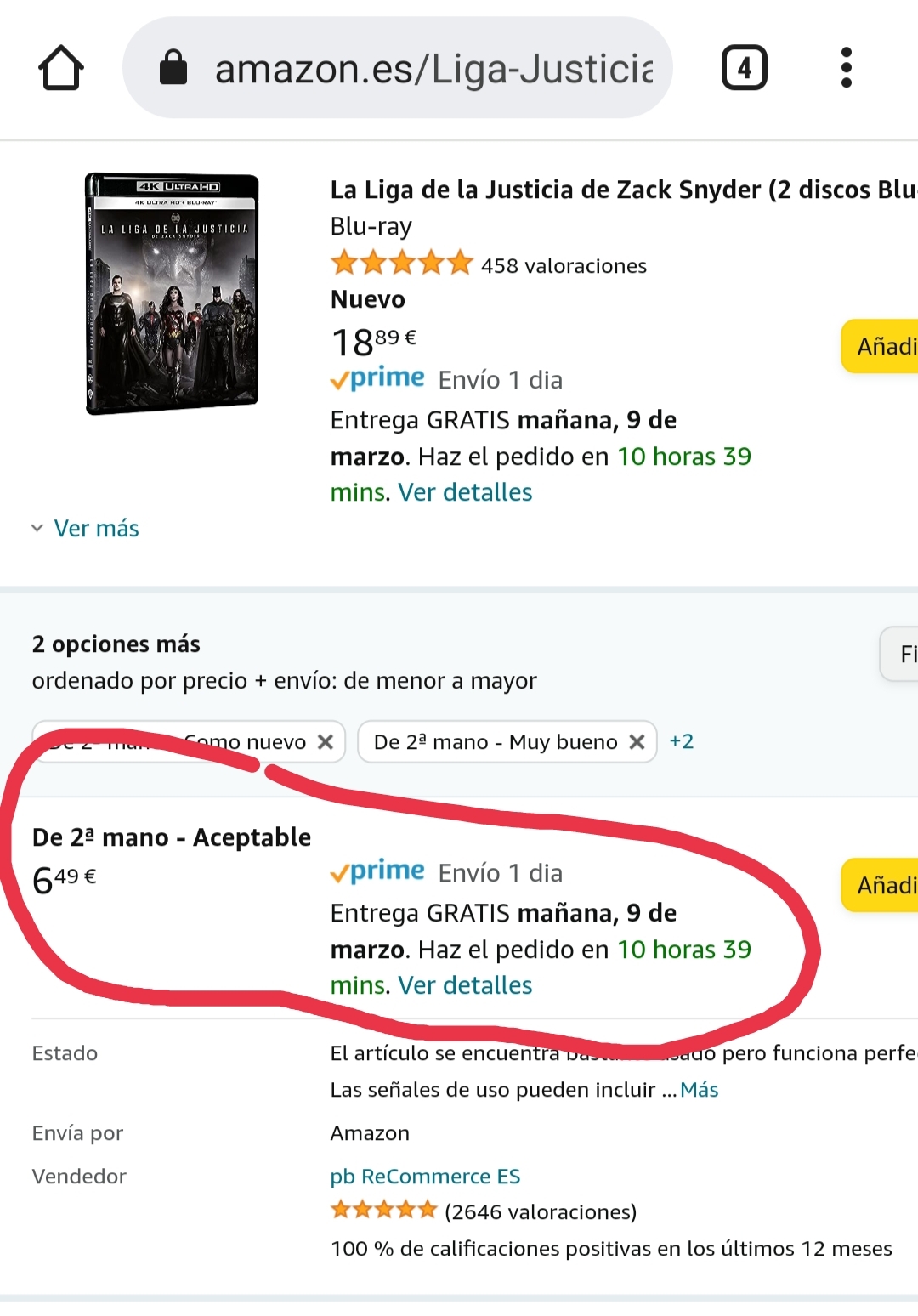Image resolution: width=918 pixels, height=1316 pixels.
Task: Select the 'De 2ª mano - Muy bueno' chip
Action: coord(496,742)
